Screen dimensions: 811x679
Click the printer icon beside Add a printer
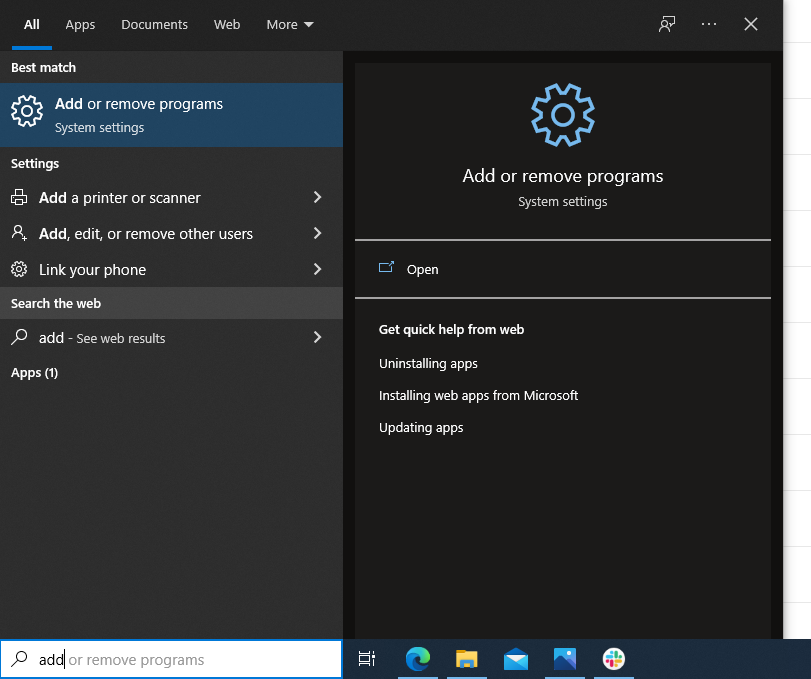[21, 198]
